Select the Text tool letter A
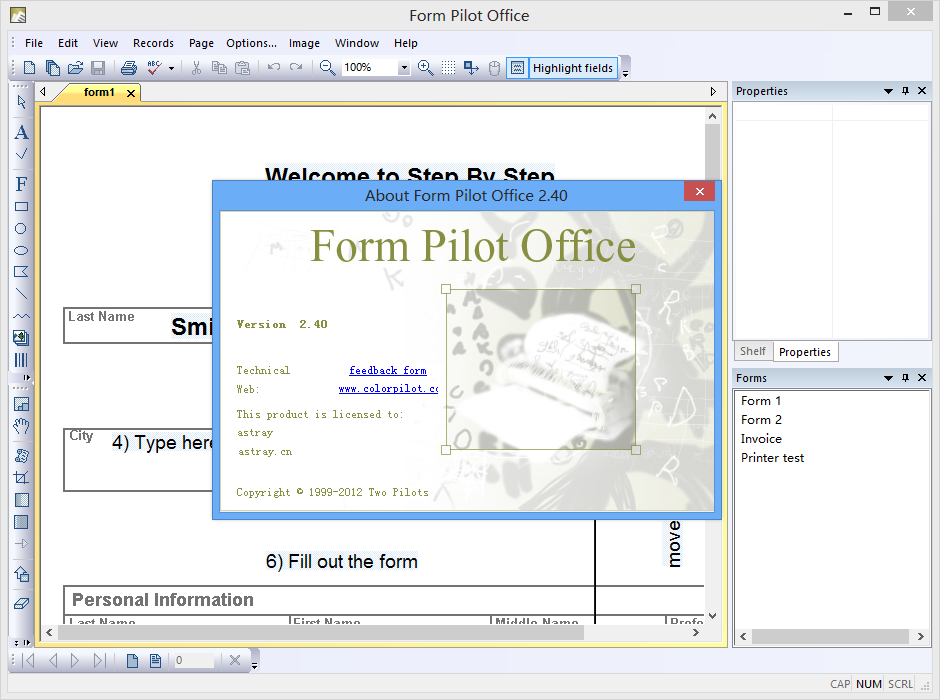 (22, 132)
